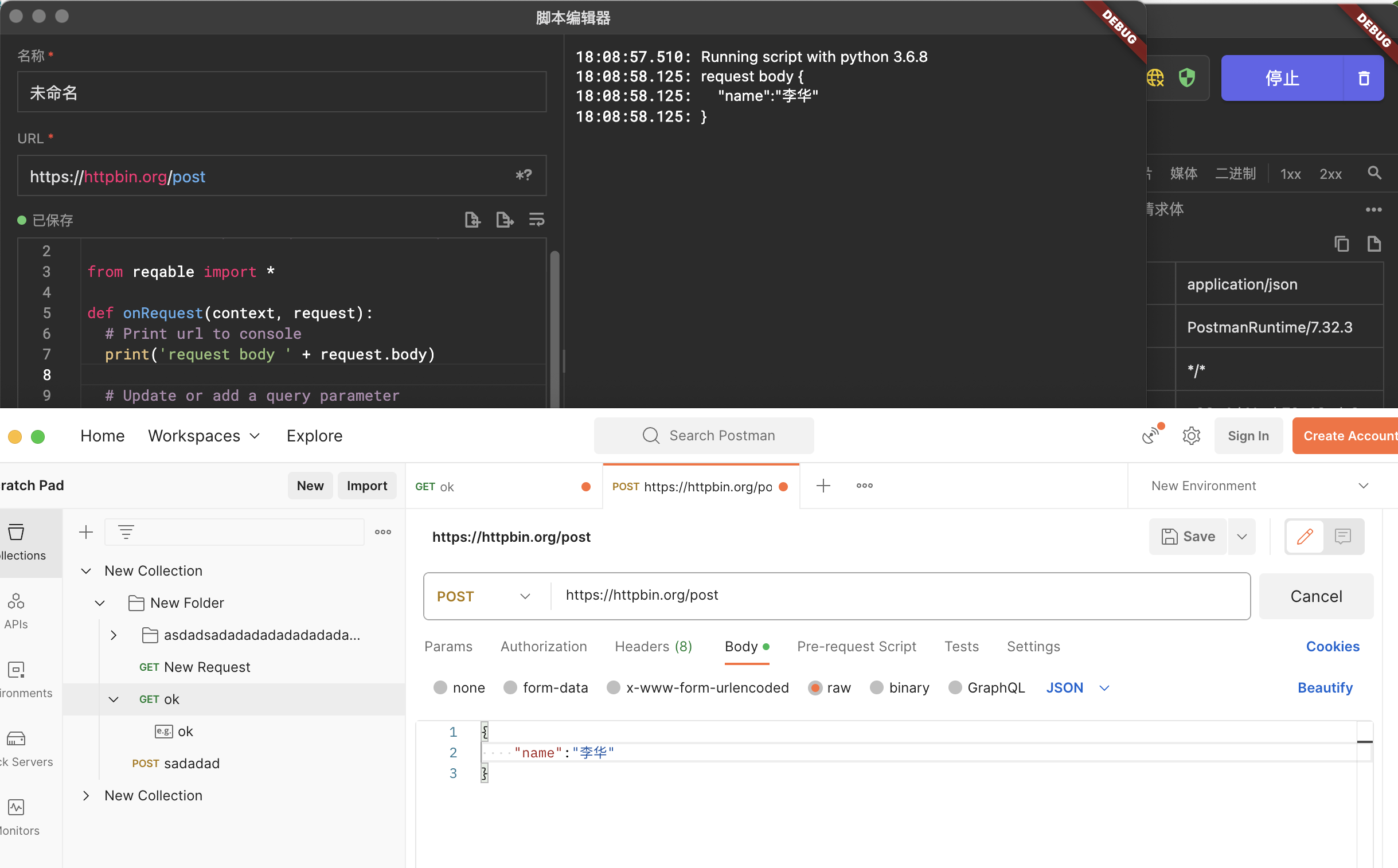Choose the form-data body type
This screenshot has width=1398, height=868.
[510, 687]
